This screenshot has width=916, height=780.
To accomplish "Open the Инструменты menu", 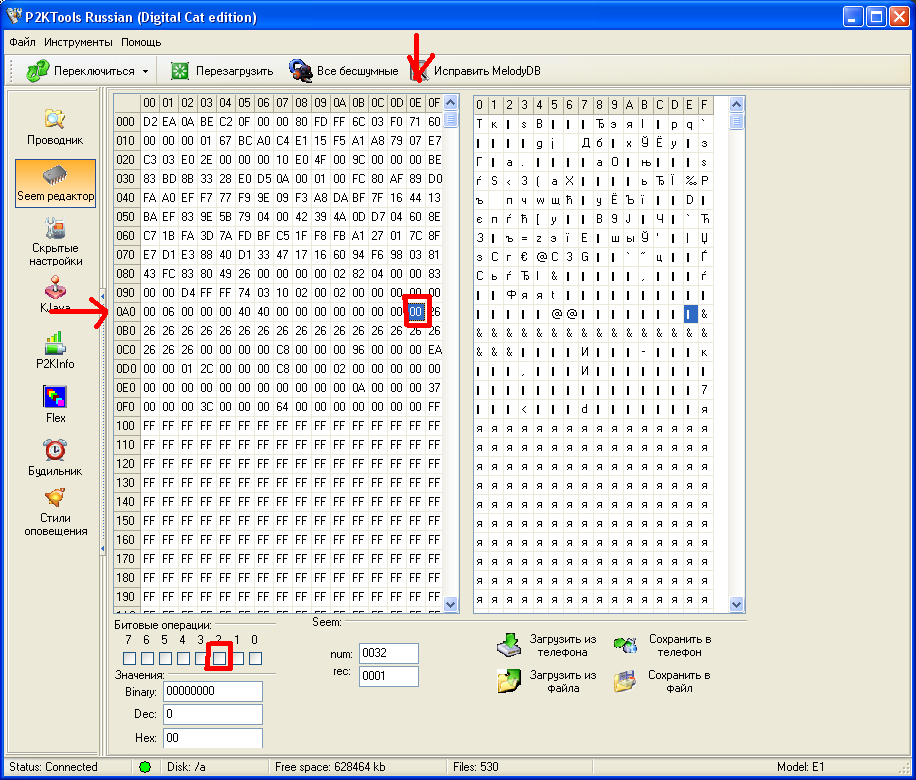I will pyautogui.click(x=78, y=42).
